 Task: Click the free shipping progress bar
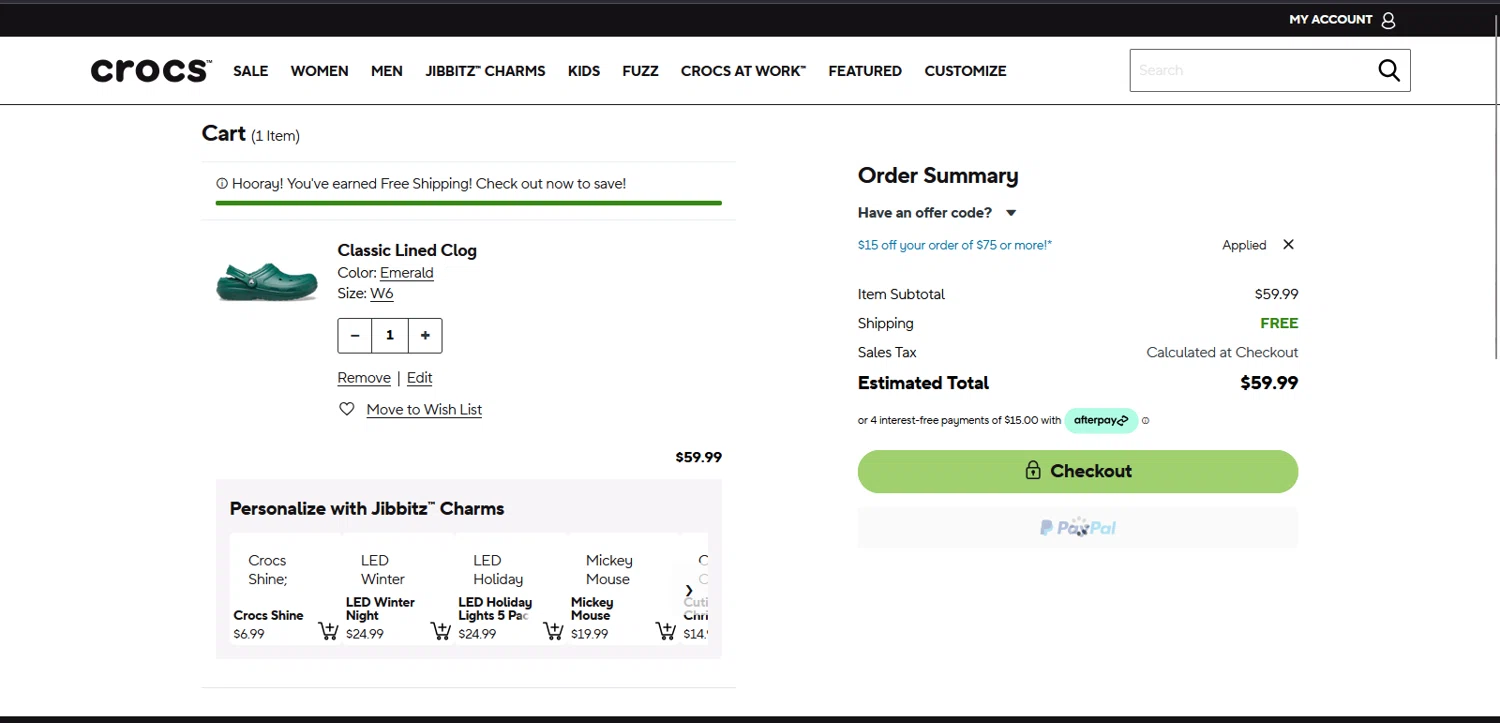point(469,203)
